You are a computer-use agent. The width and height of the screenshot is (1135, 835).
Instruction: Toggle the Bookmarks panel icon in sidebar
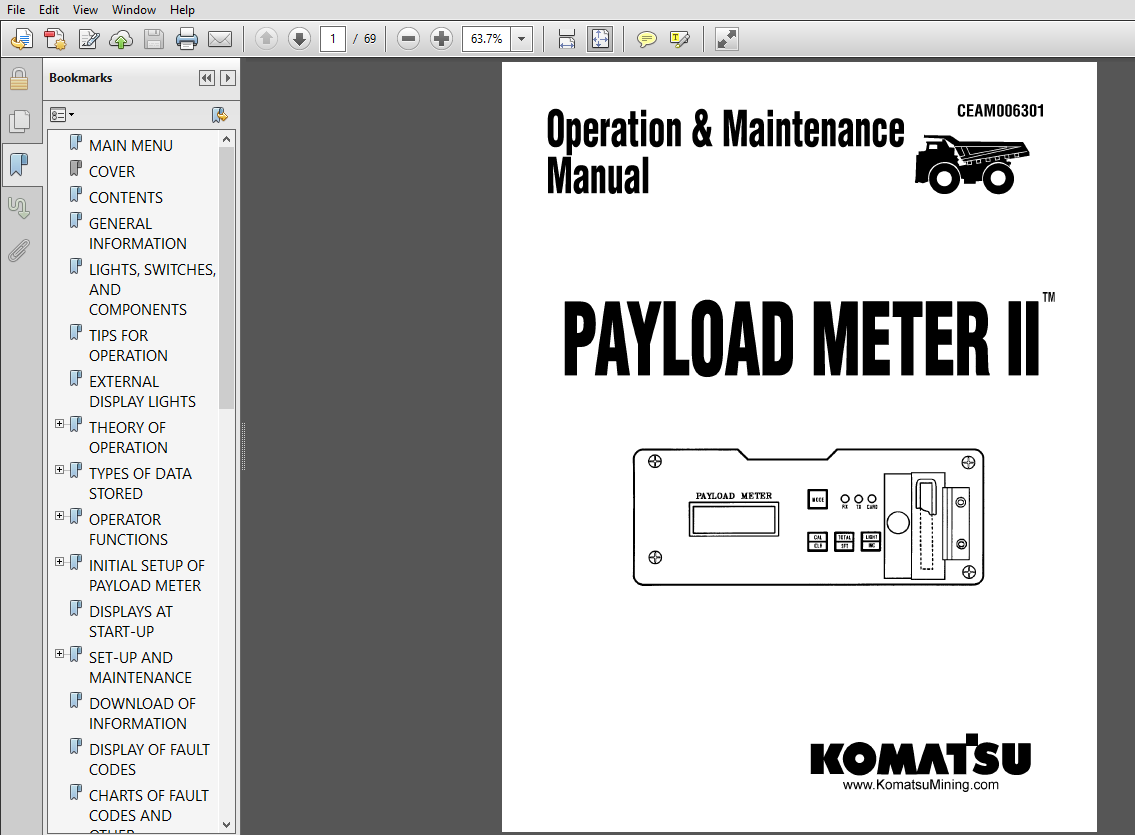pyautogui.click(x=19, y=164)
